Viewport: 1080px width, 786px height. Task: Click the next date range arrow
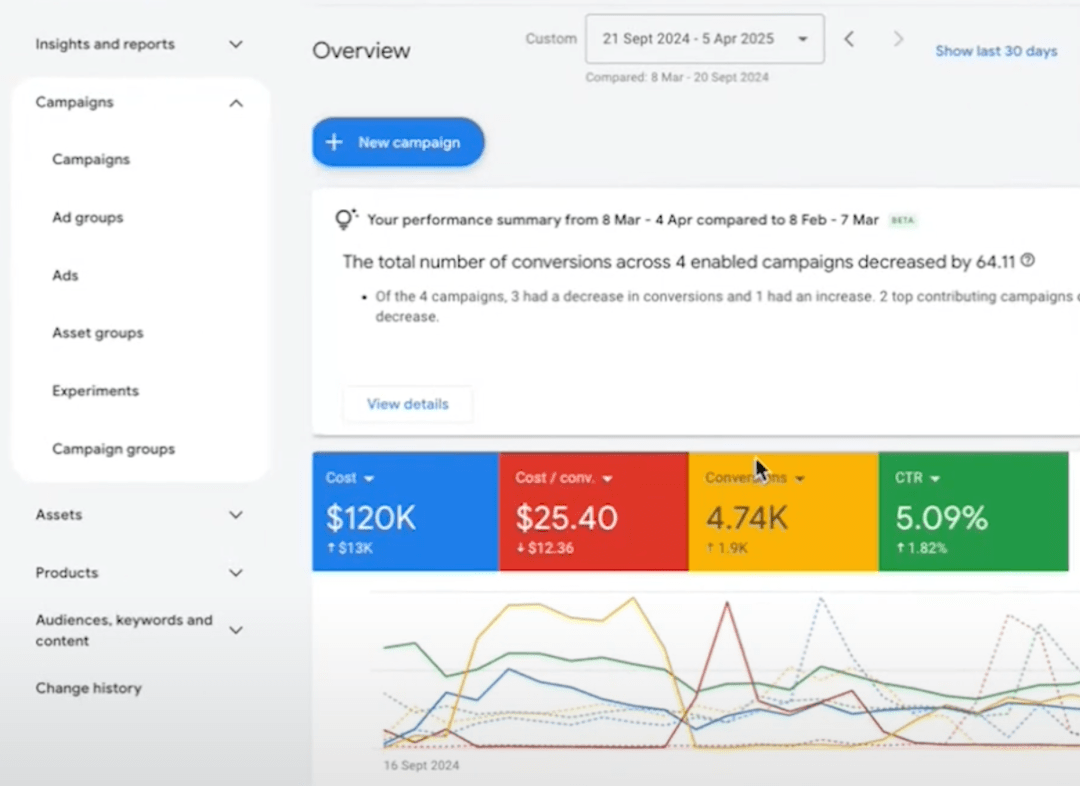click(x=898, y=39)
